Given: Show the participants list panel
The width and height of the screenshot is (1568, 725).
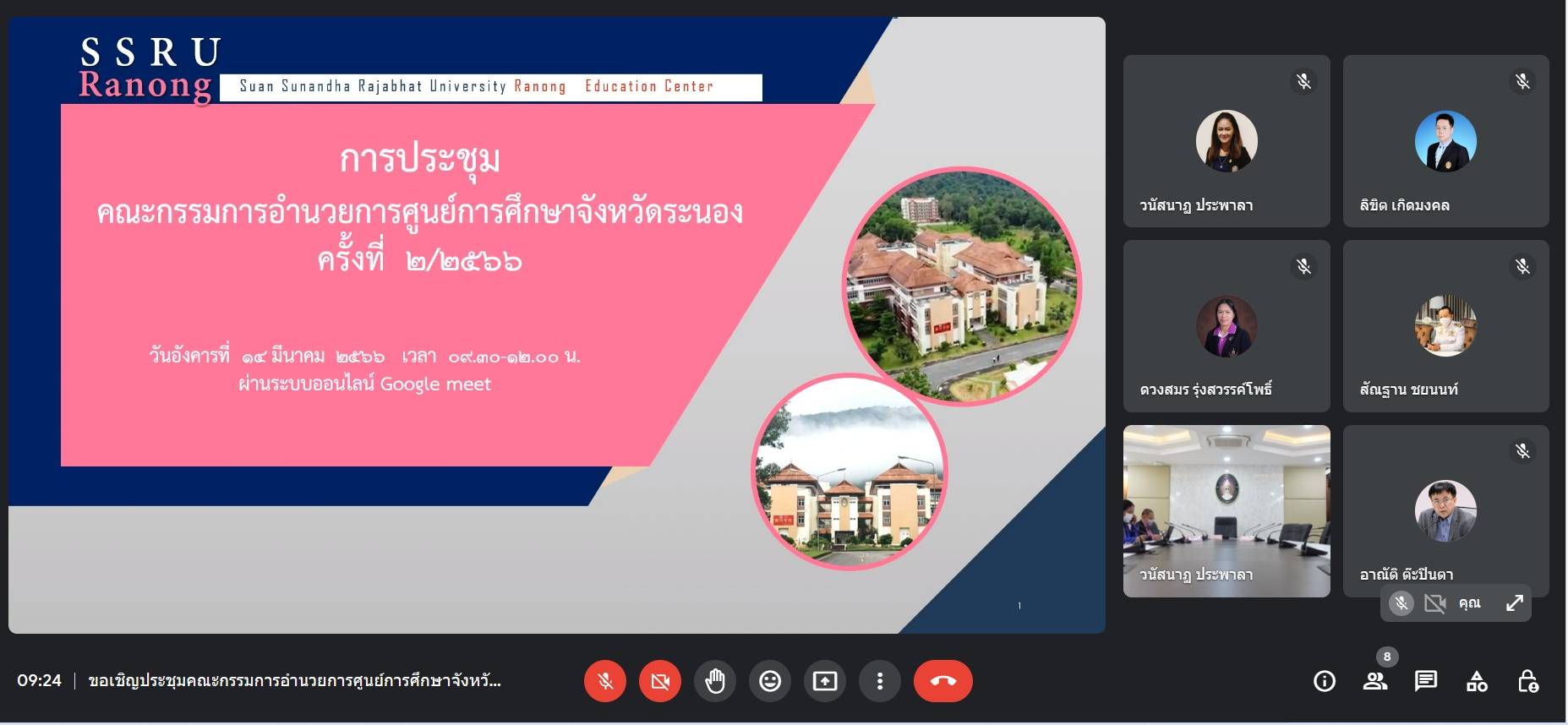Looking at the screenshot, I should (x=1375, y=681).
